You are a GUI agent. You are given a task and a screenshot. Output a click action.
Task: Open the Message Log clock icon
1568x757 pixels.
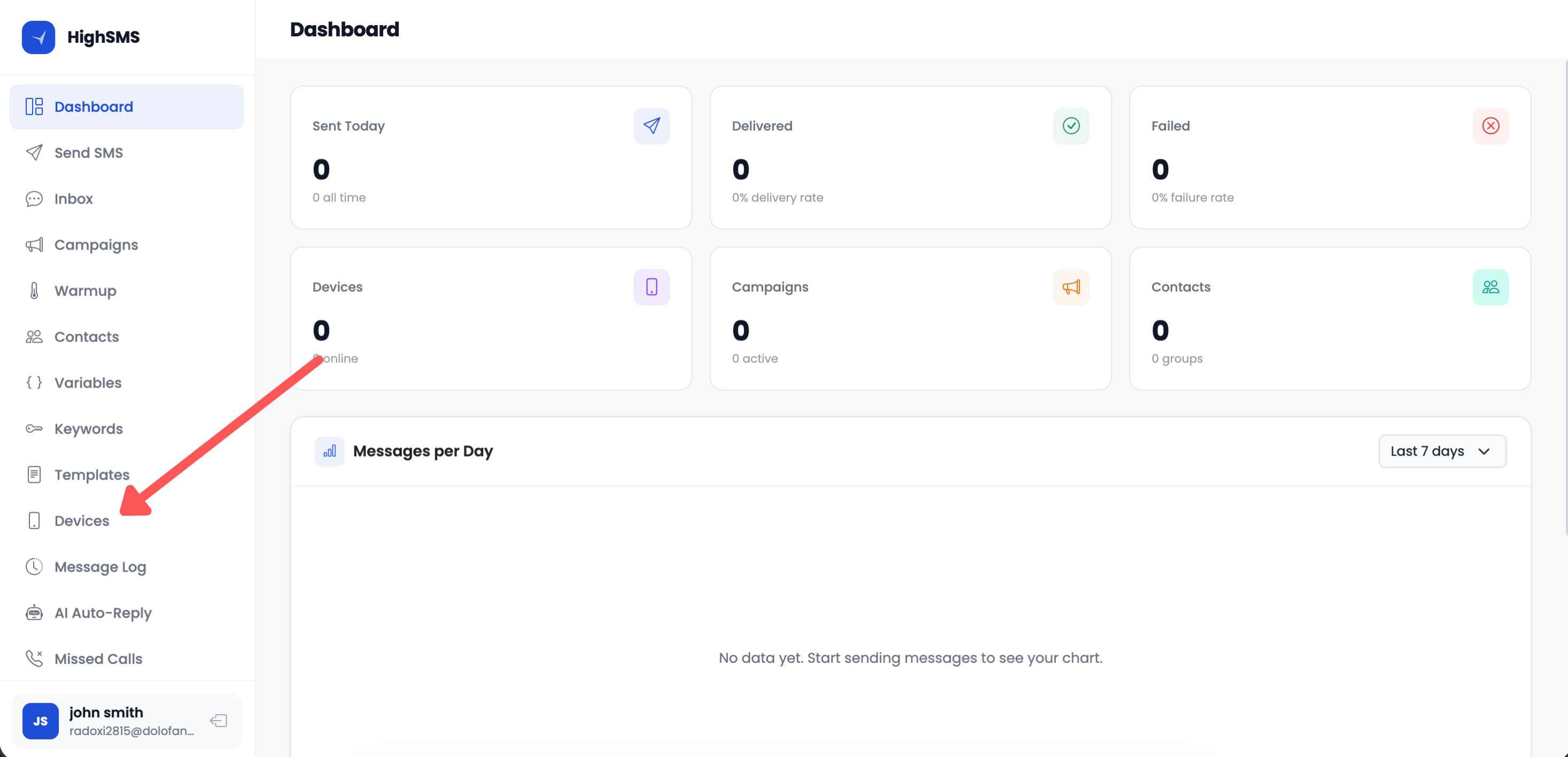pos(34,566)
